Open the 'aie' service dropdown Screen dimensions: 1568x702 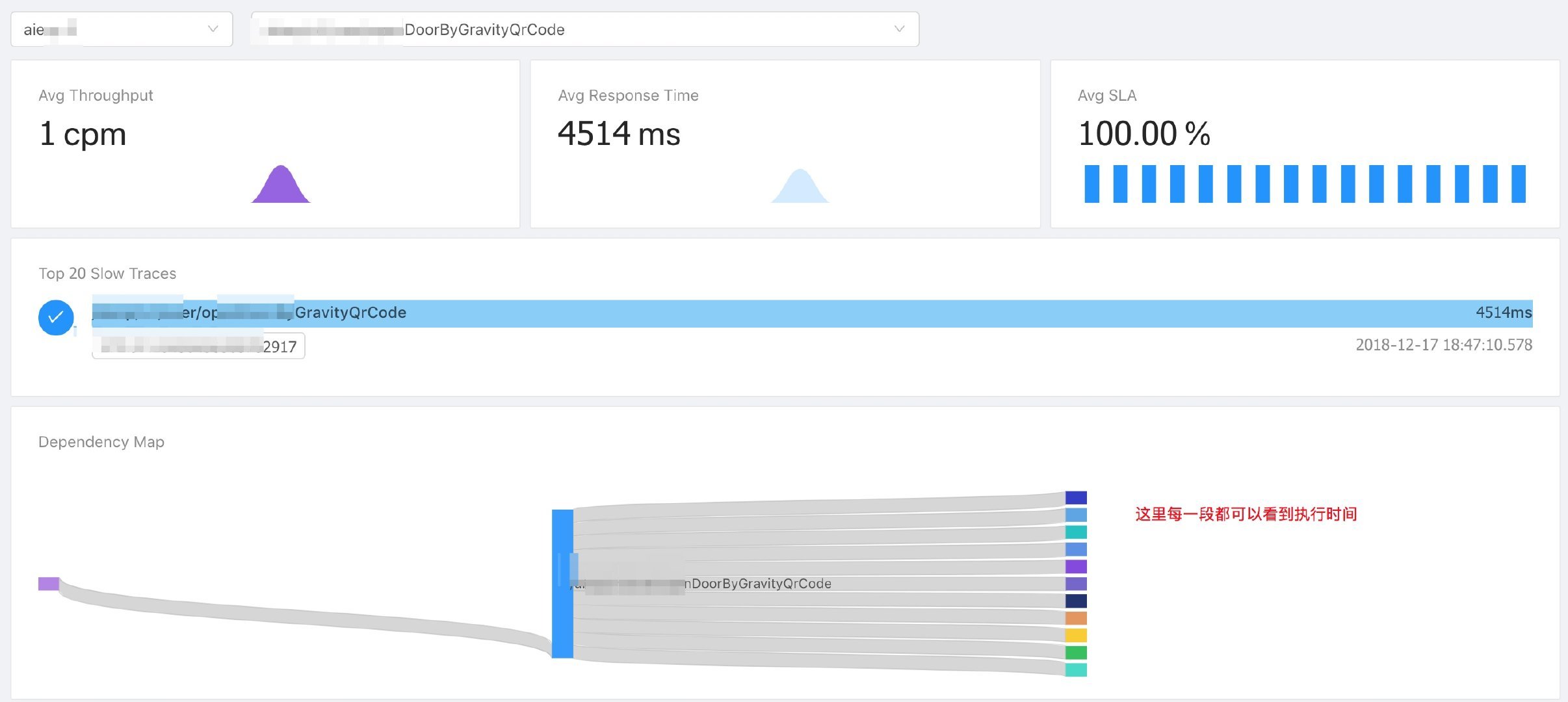(122, 29)
